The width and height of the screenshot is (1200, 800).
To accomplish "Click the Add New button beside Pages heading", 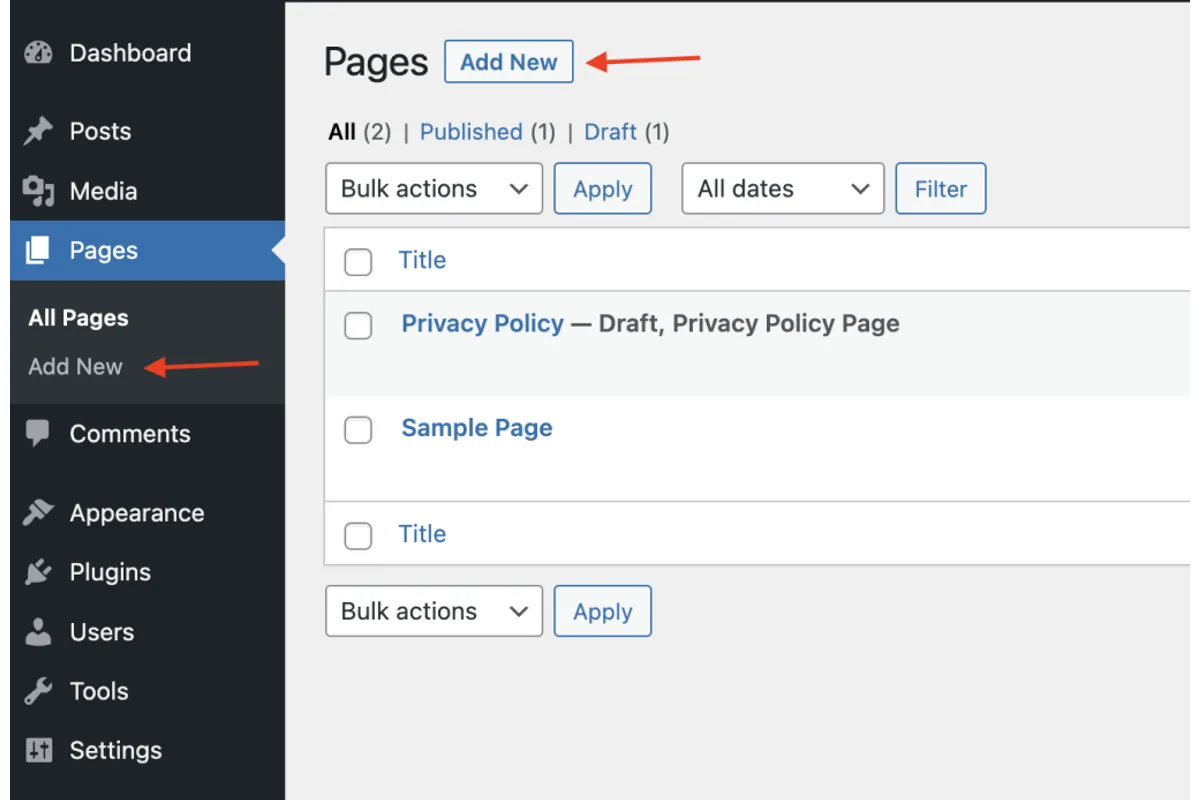I will pyautogui.click(x=509, y=61).
